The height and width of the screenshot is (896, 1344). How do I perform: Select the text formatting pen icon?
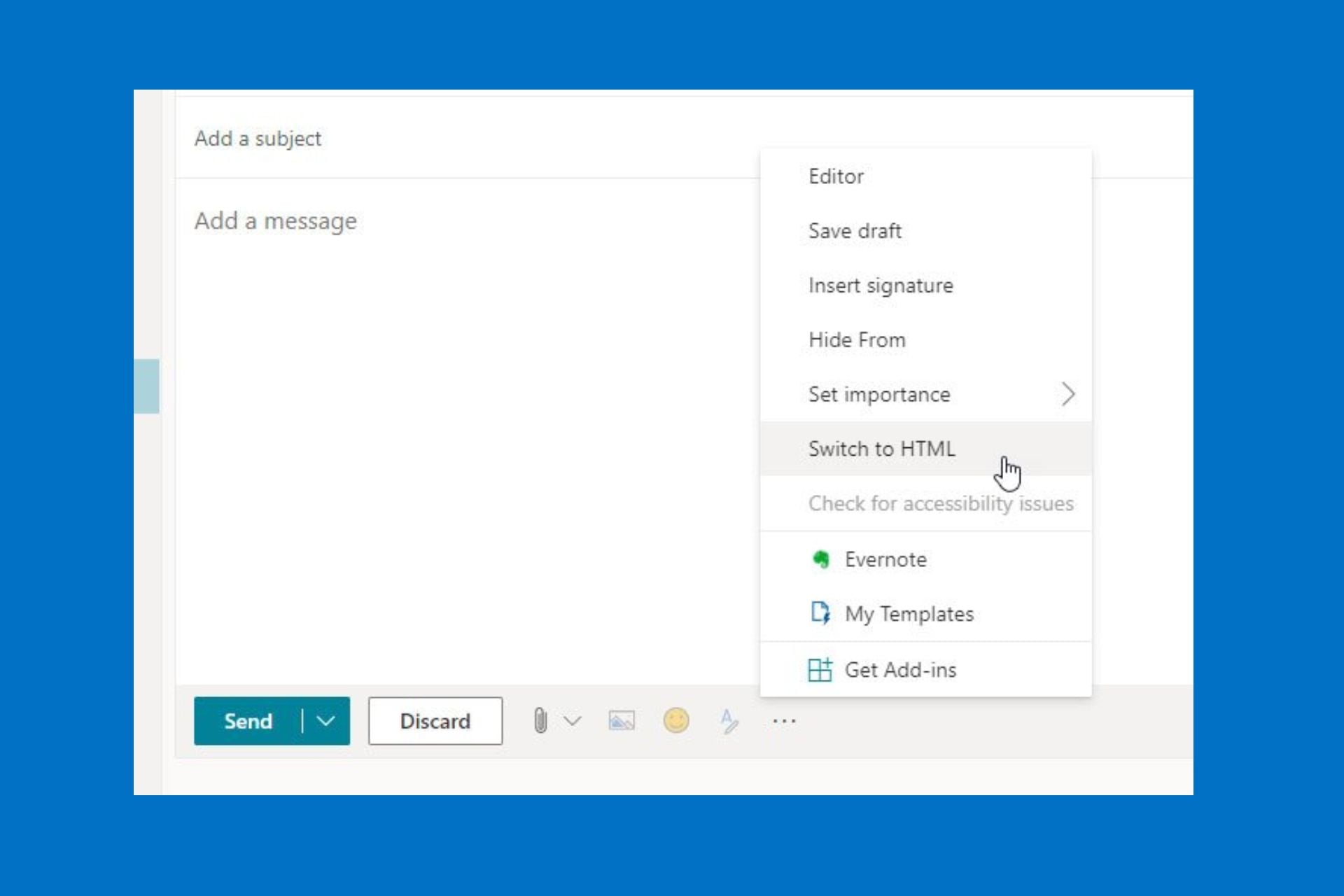[728, 721]
